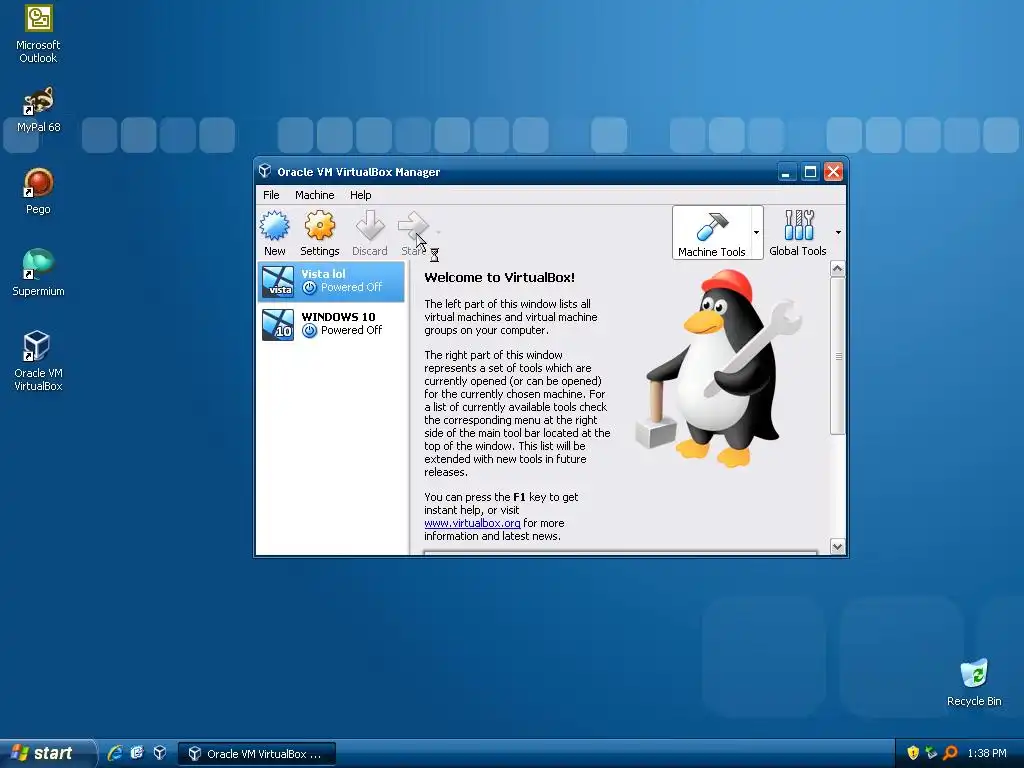This screenshot has width=1024, height=768.
Task: Follow the www.virtualbox.org link
Action: pos(472,523)
